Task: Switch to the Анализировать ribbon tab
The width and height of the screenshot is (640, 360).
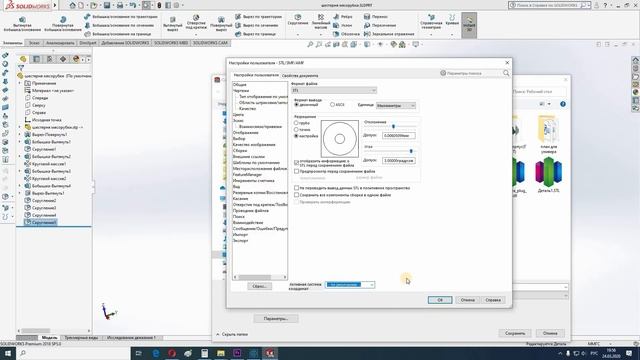Action: click(60, 43)
